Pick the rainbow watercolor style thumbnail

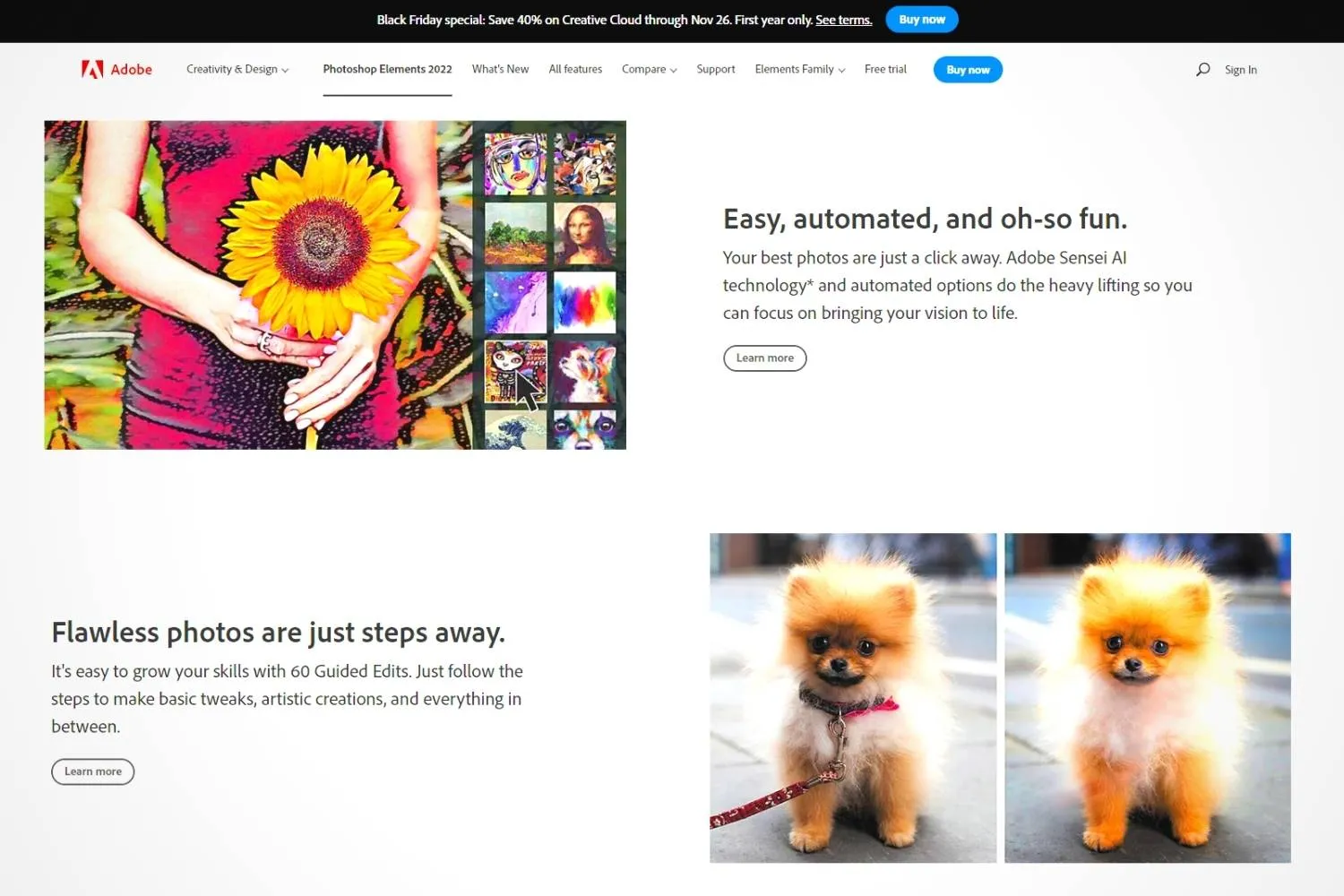pyautogui.click(x=585, y=303)
